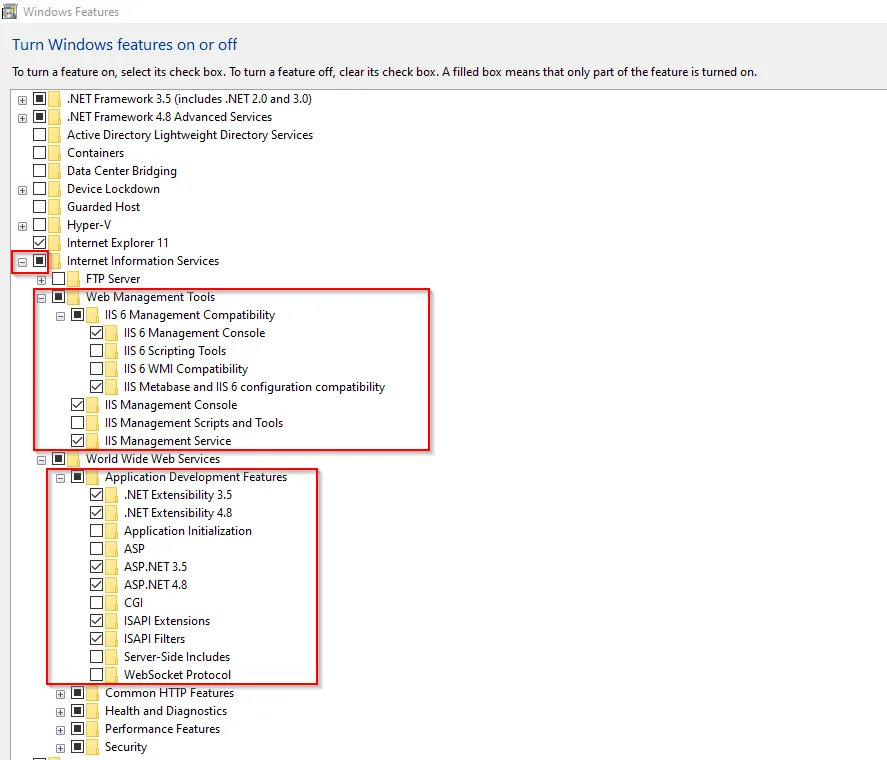
Task: Click the Security folder icon
Action: (93, 747)
